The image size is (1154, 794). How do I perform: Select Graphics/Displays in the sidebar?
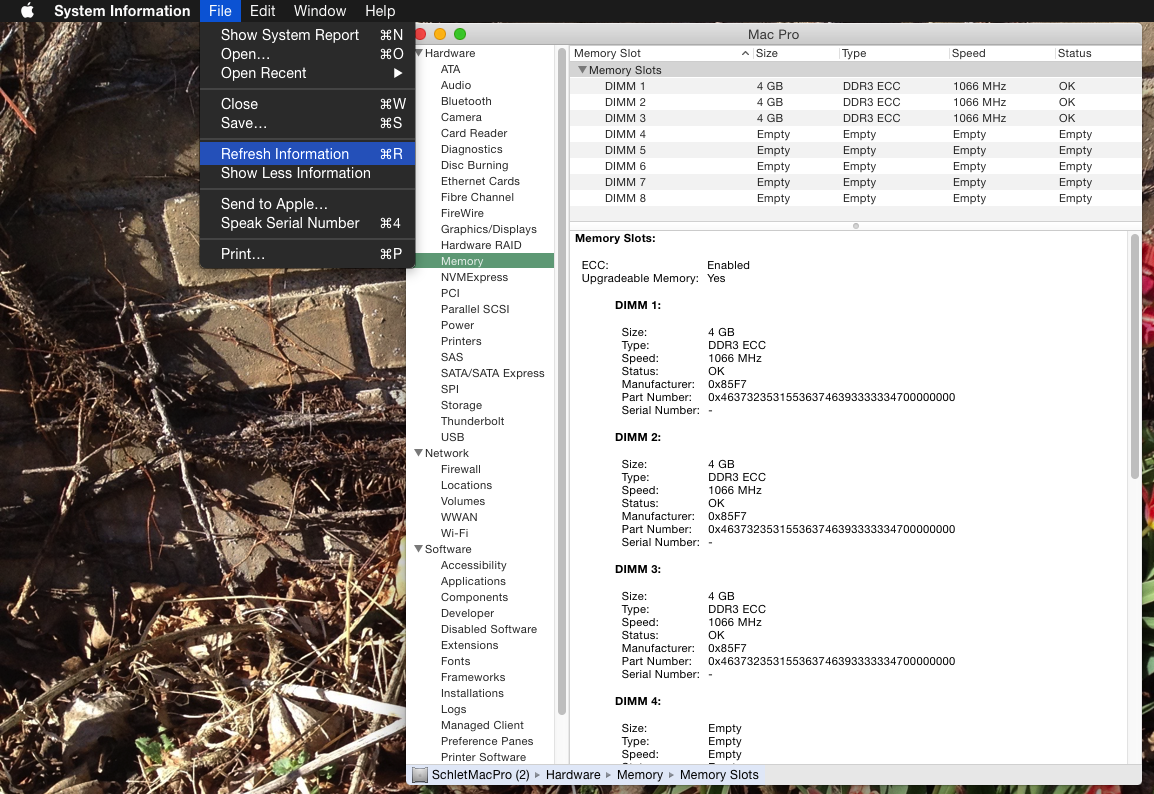coord(488,229)
